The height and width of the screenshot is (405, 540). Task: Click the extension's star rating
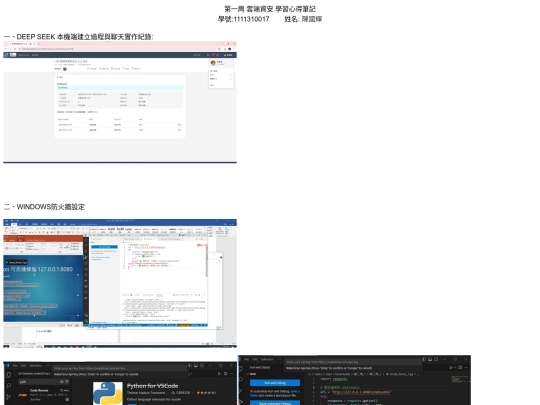pos(206,393)
